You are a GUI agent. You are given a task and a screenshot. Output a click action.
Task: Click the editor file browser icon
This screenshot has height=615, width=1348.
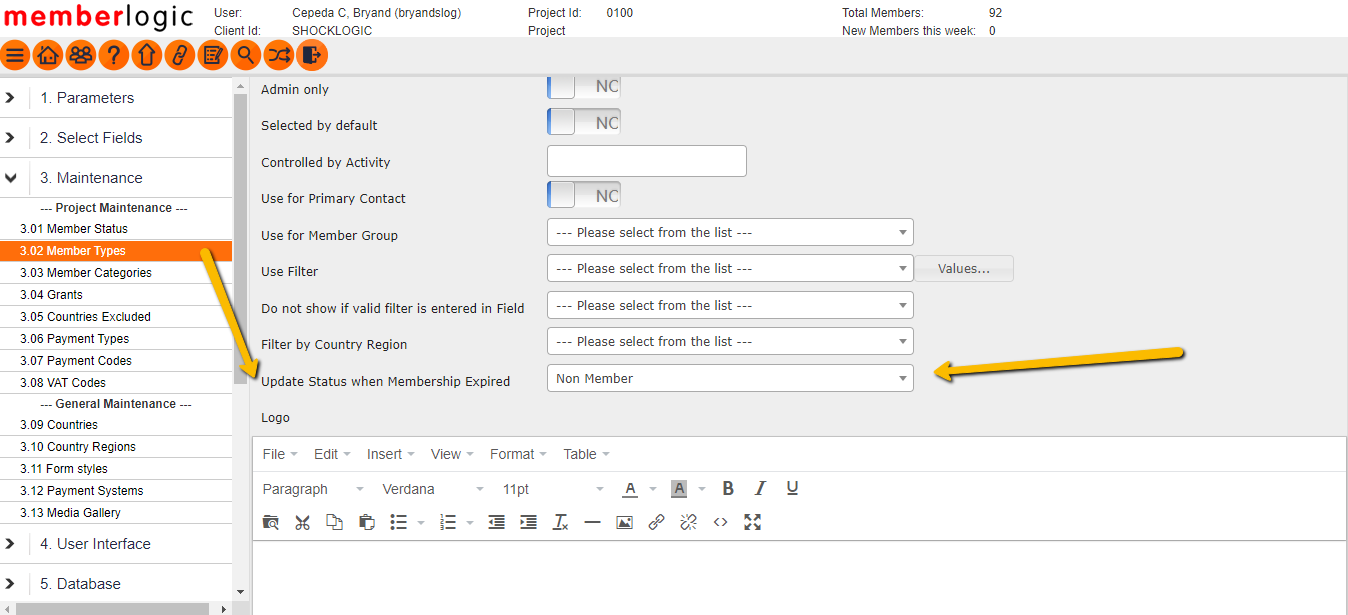pyautogui.click(x=271, y=522)
